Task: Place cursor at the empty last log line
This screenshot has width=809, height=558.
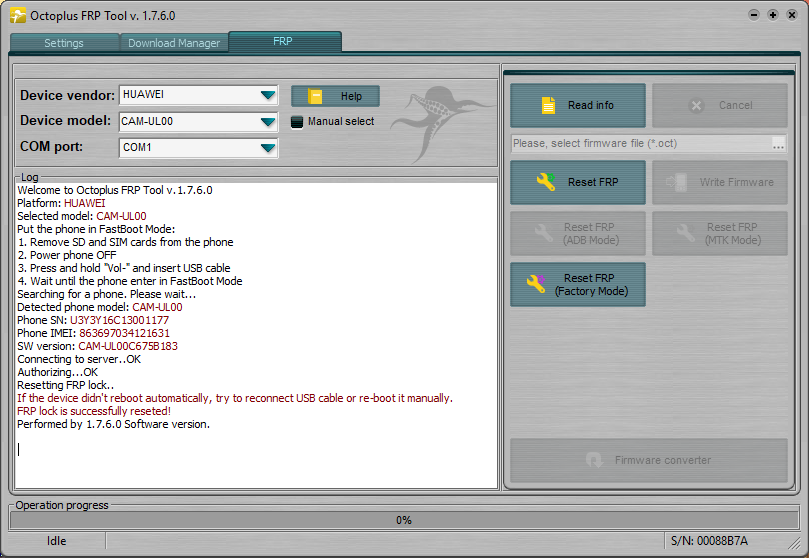Action: (19, 449)
